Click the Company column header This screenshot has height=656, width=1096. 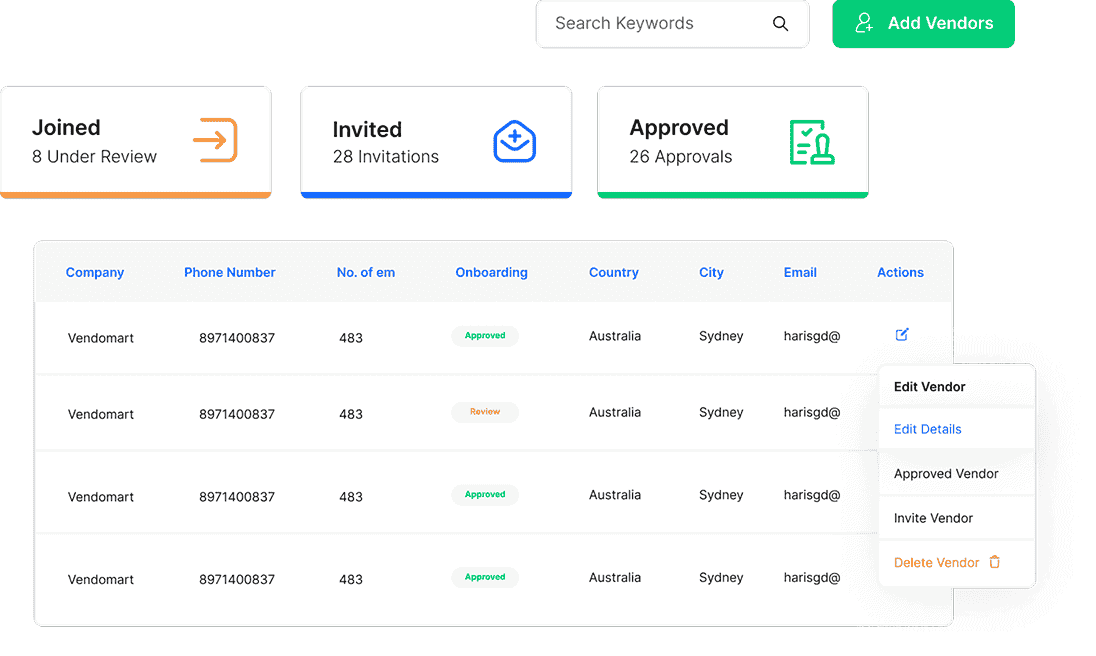click(x=95, y=272)
